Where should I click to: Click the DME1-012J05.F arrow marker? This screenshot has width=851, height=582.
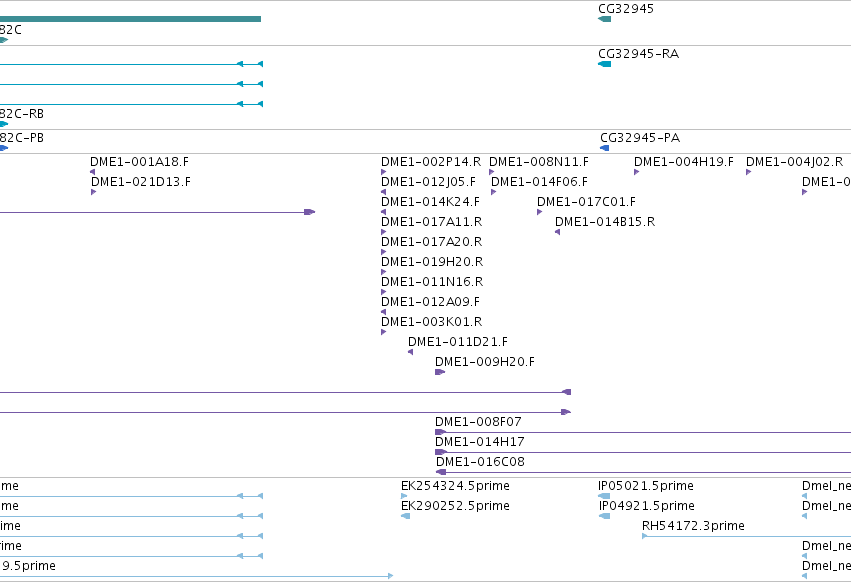tap(384, 192)
